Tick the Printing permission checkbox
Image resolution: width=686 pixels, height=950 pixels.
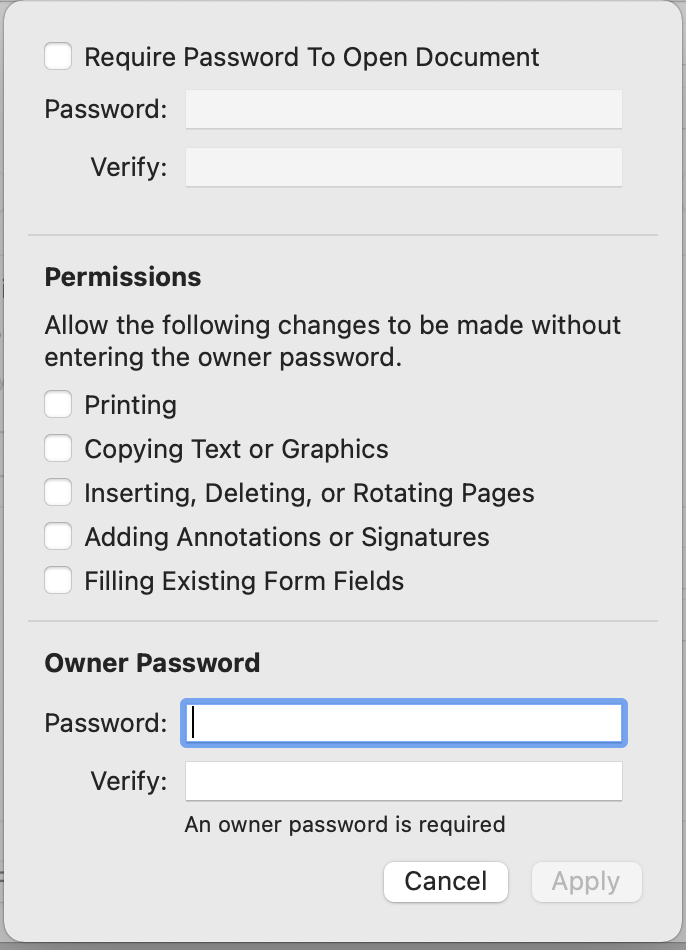click(58, 405)
